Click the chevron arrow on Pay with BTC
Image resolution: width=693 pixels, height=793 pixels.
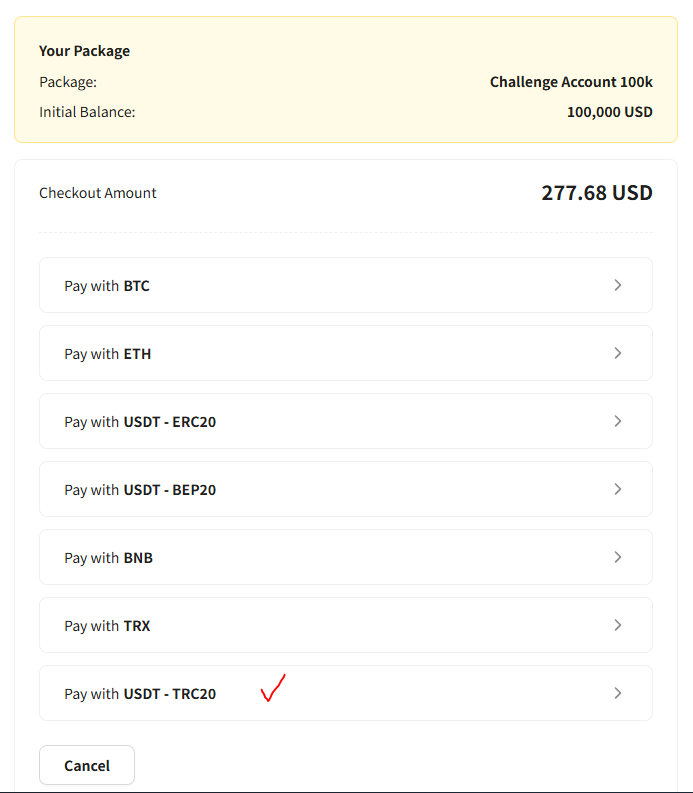618,285
